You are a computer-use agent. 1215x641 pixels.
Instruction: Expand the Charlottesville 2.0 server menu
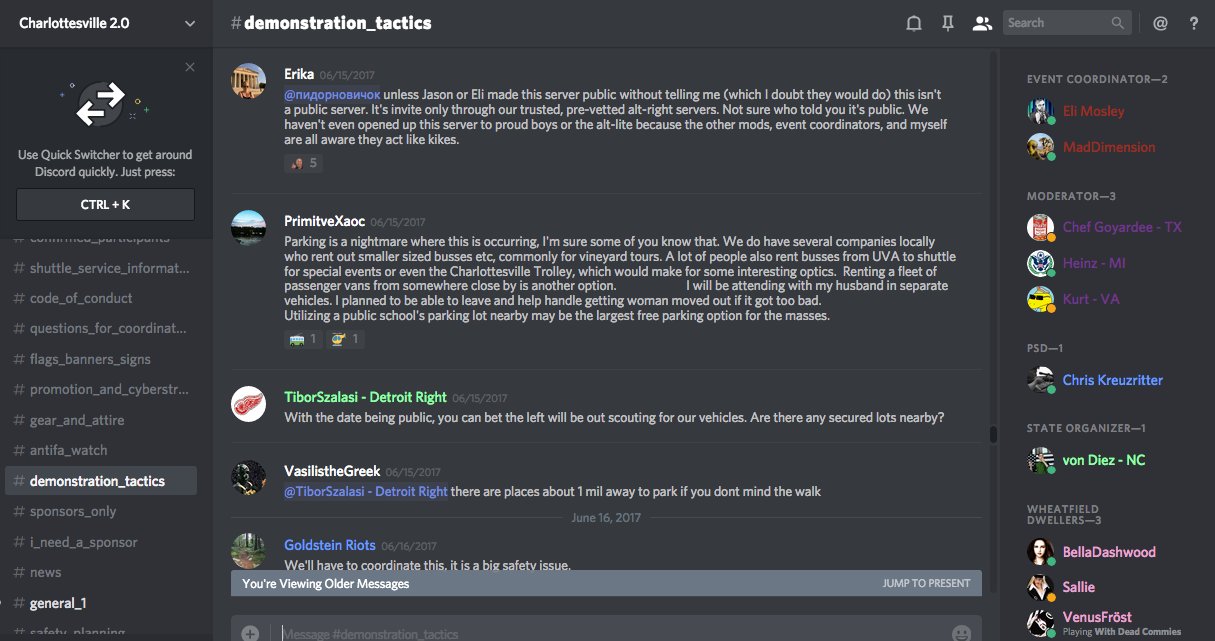(190, 23)
